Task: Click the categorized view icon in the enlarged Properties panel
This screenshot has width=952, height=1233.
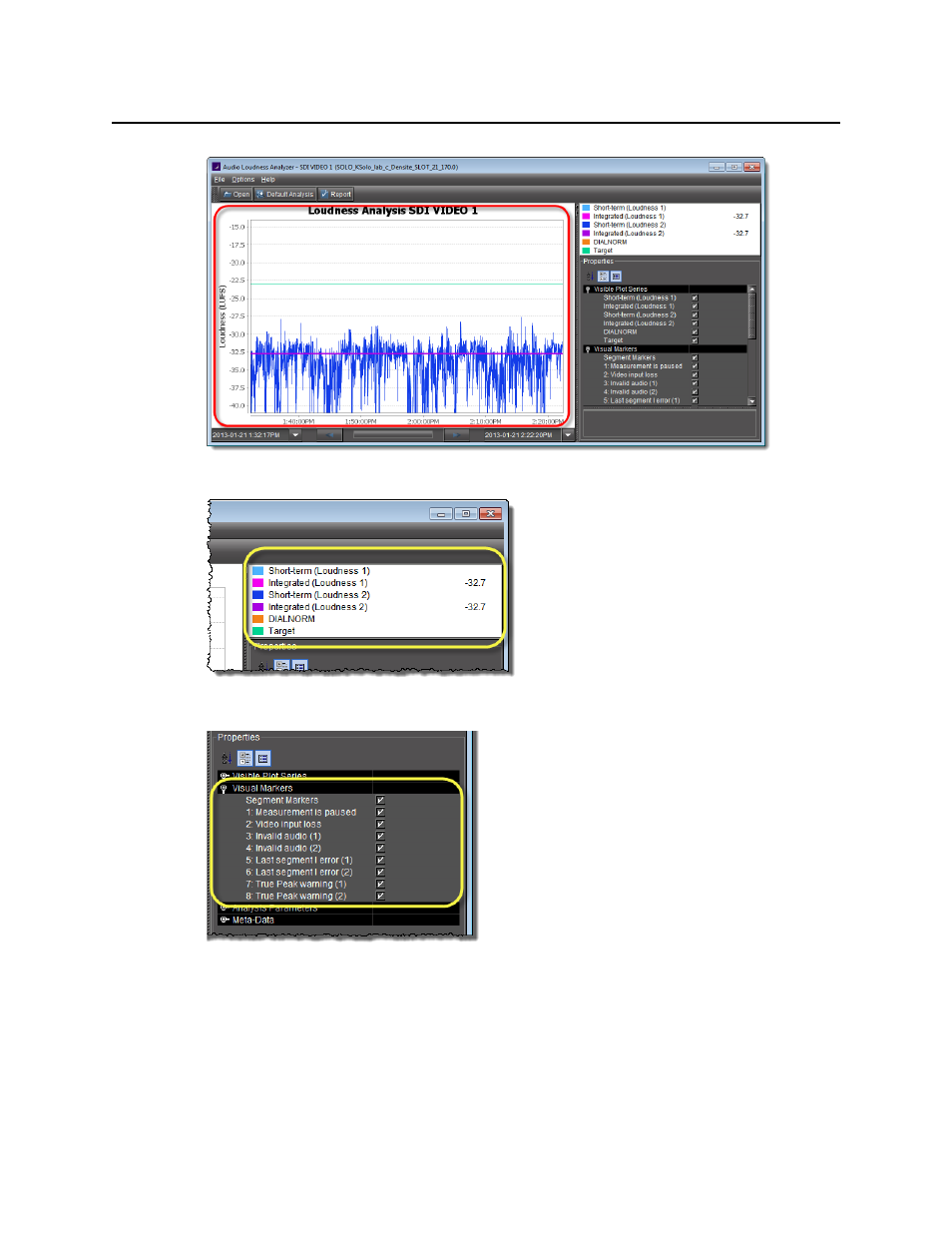Action: coord(244,758)
